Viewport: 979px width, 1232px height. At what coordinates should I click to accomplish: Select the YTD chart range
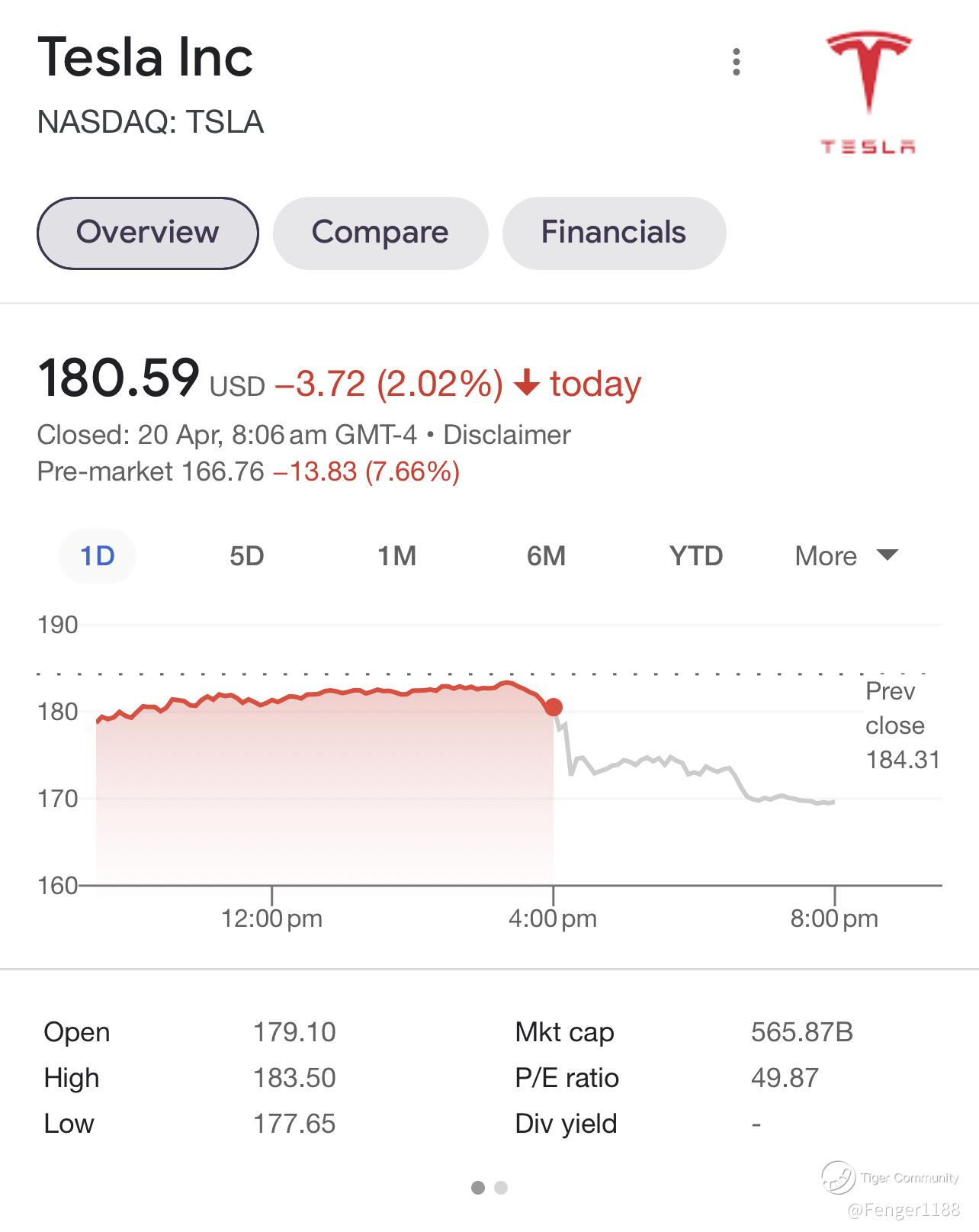click(x=695, y=555)
